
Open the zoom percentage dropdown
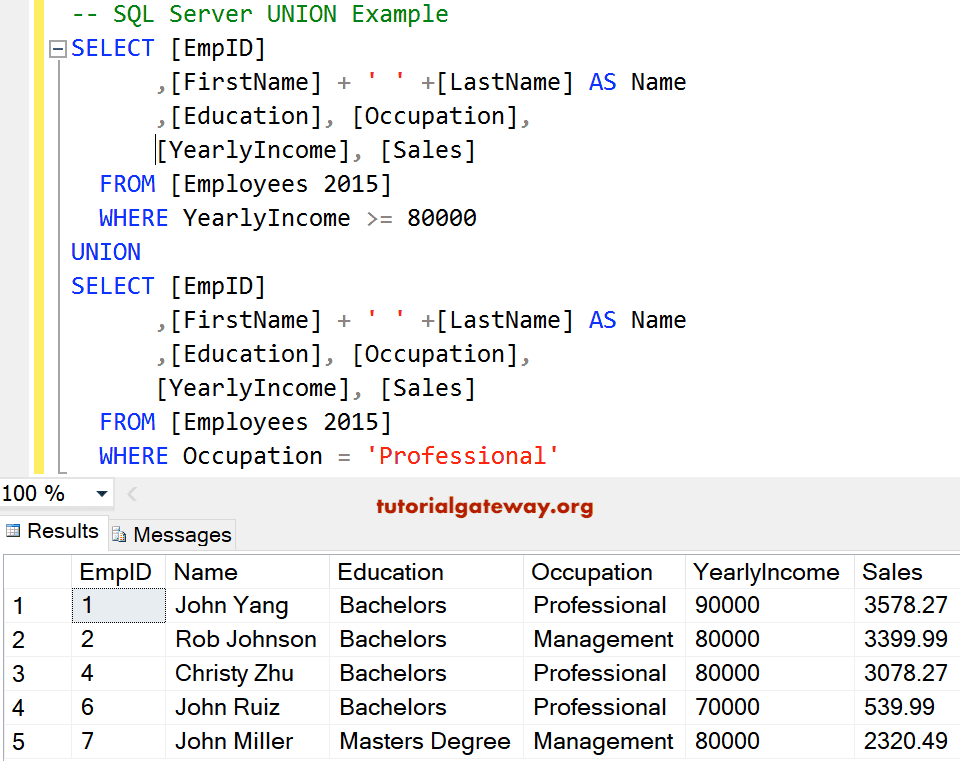coord(100,492)
